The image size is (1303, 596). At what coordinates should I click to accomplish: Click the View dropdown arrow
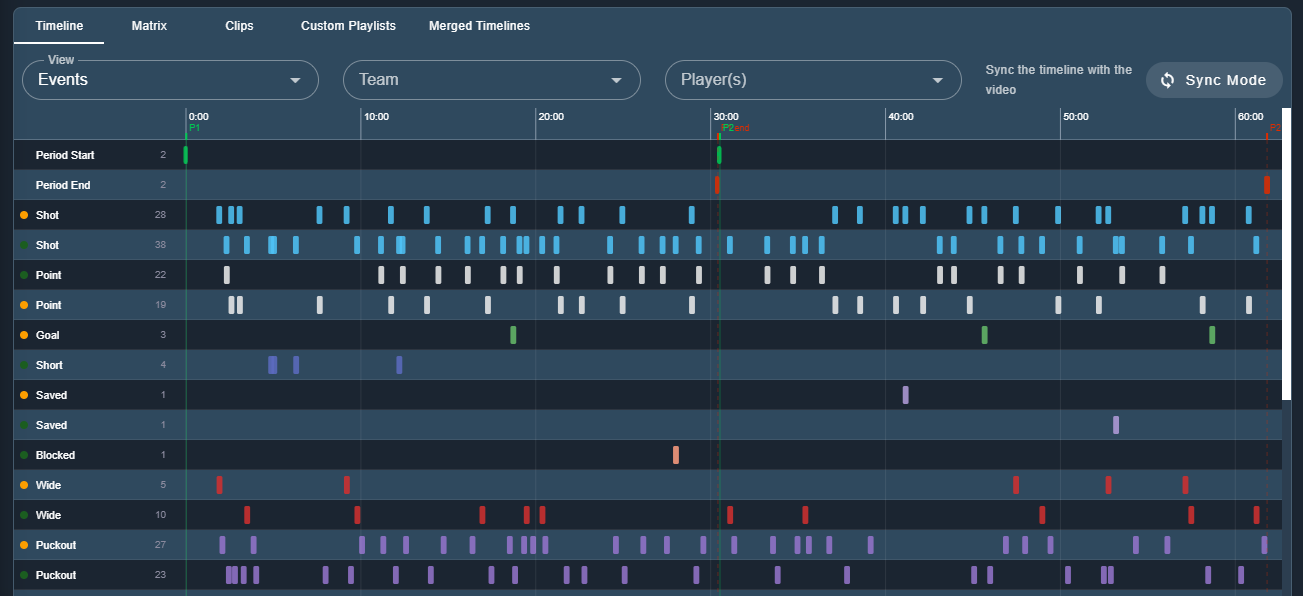[x=295, y=80]
